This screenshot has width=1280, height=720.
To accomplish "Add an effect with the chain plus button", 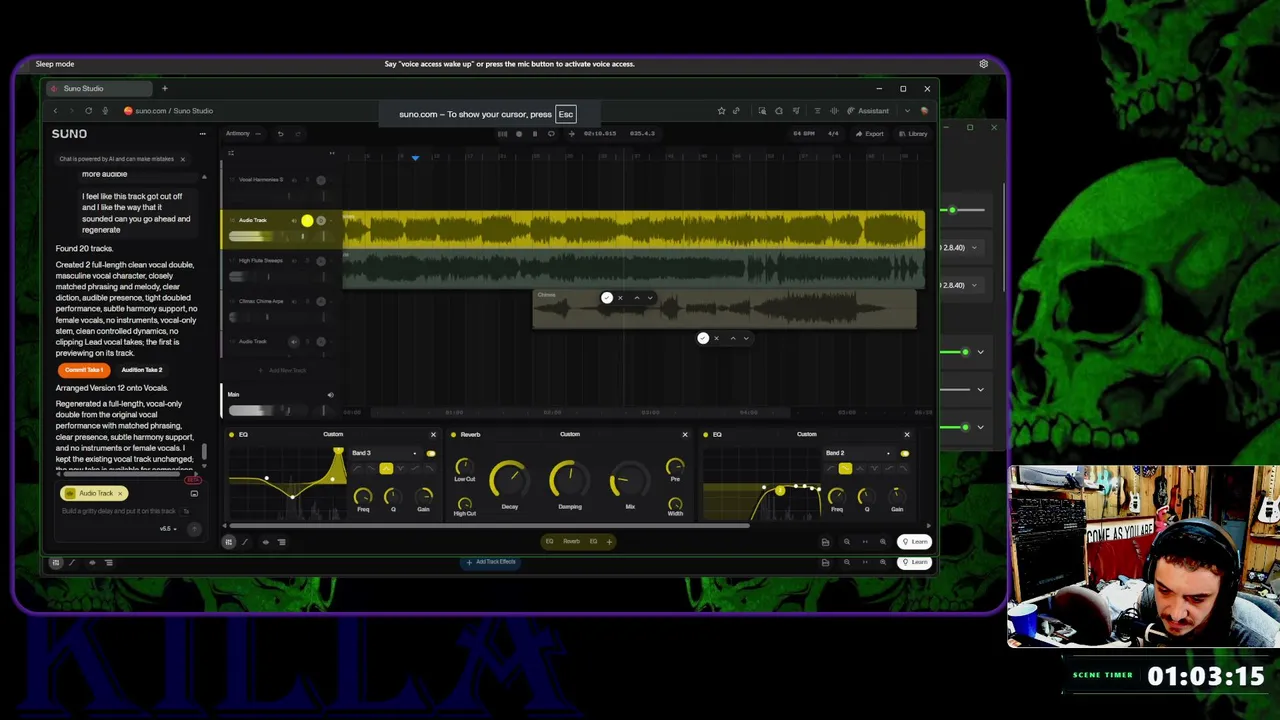I will click(x=609, y=542).
